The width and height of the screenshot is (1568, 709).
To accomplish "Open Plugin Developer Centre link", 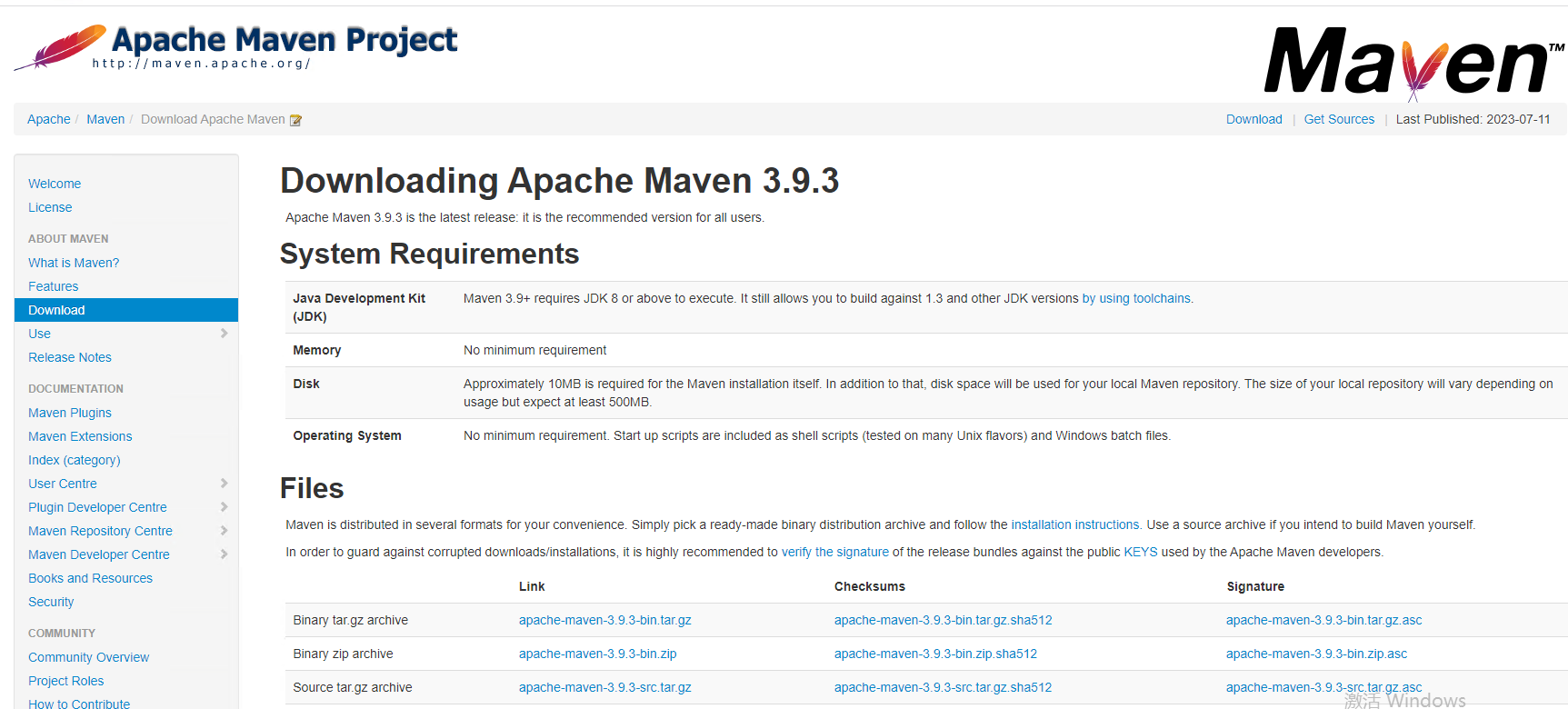I will [x=97, y=507].
